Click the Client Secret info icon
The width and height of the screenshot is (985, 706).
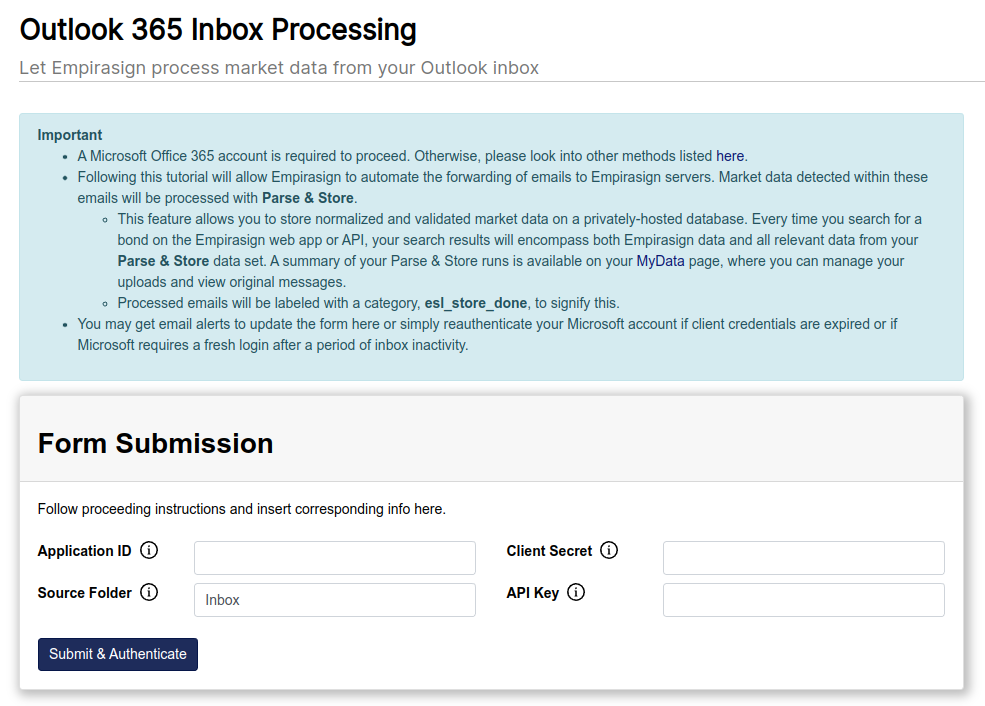609,550
